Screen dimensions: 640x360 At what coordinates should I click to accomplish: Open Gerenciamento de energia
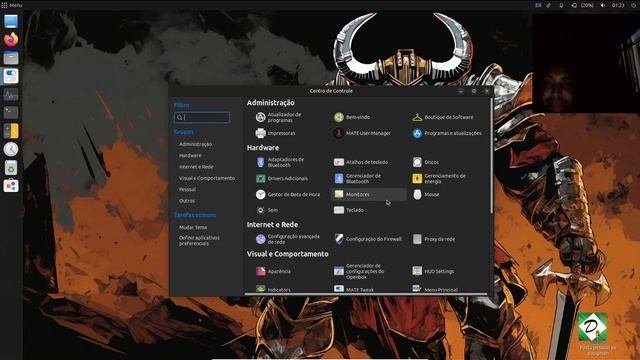(439, 178)
